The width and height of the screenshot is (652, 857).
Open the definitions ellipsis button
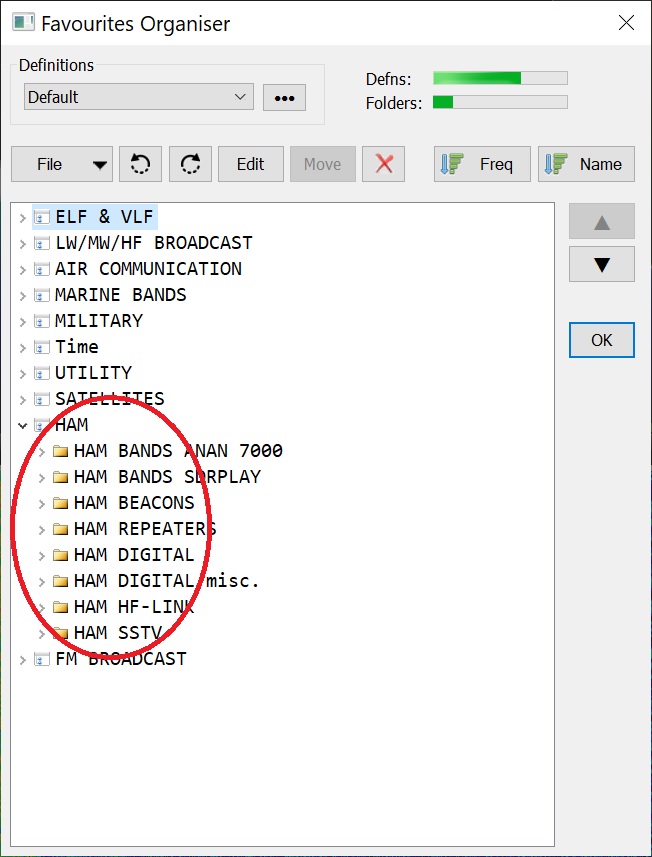[284, 97]
